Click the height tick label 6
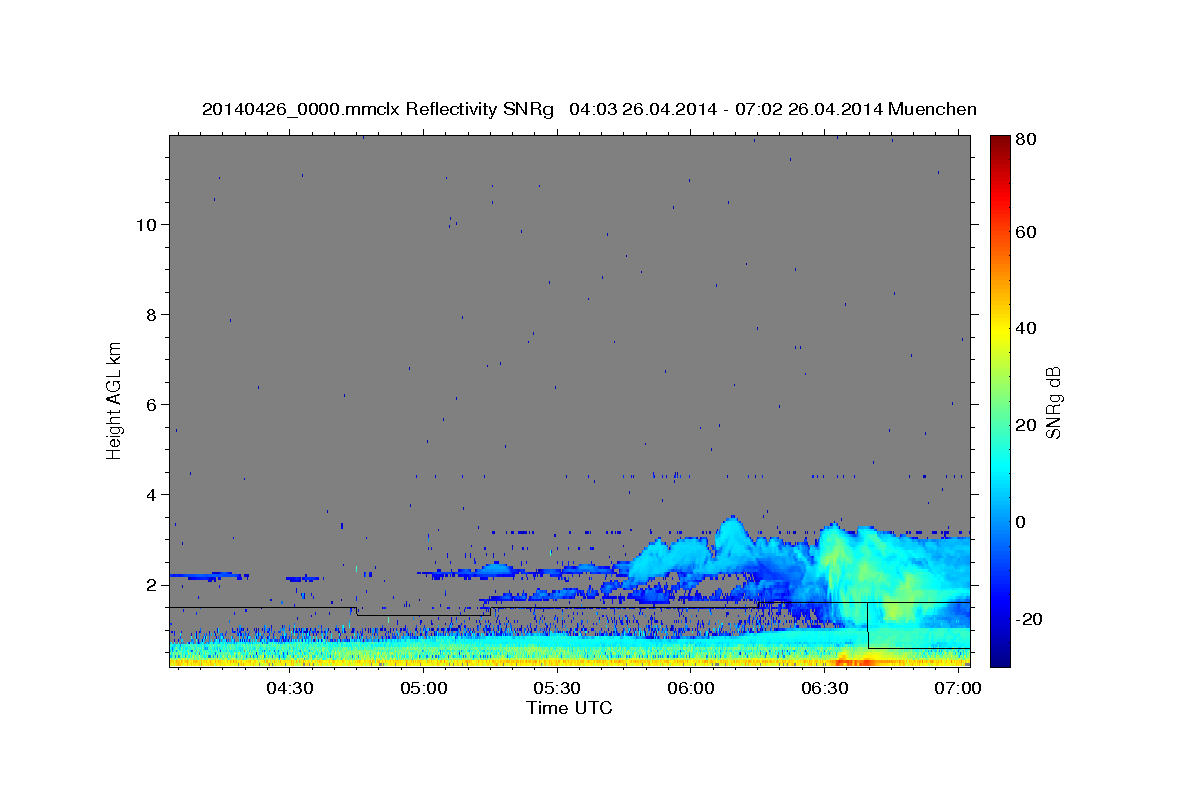 [152, 405]
